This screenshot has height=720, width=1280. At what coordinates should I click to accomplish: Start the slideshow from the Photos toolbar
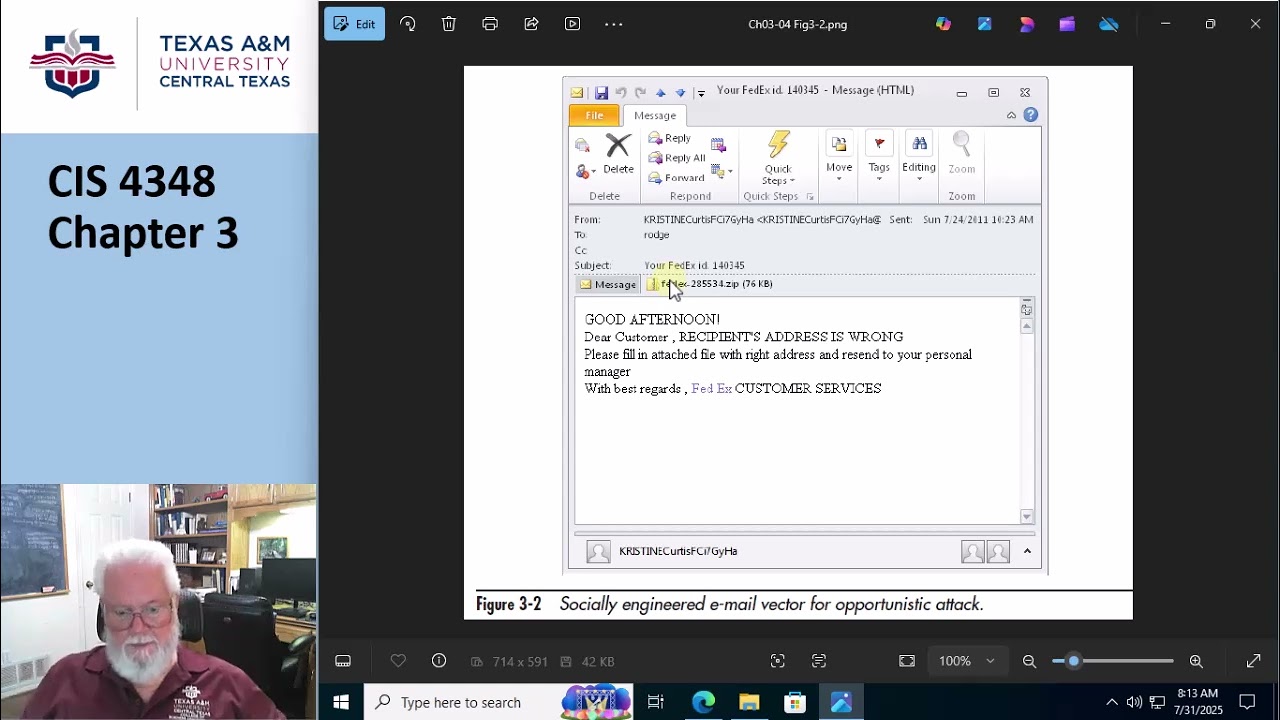coord(572,24)
